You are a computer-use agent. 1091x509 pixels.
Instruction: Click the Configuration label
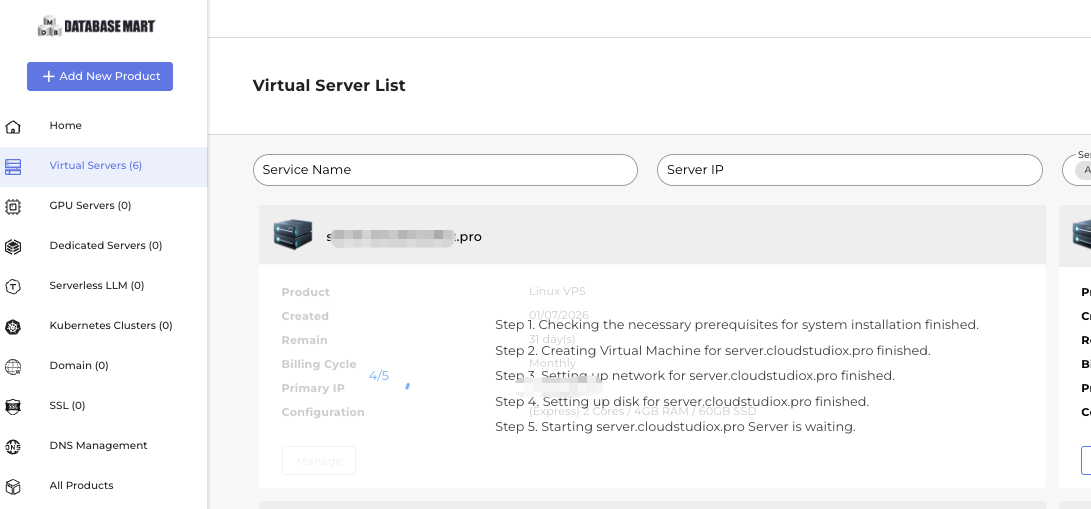click(323, 412)
